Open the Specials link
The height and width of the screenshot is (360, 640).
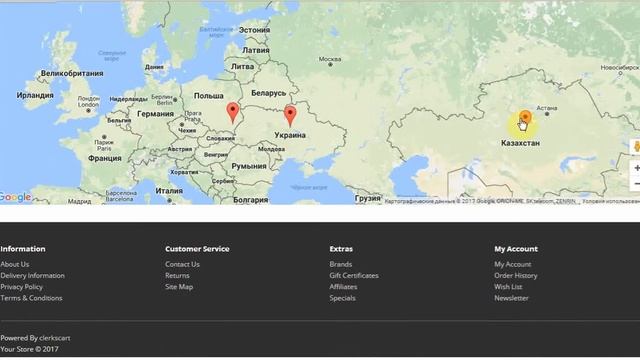tap(342, 298)
